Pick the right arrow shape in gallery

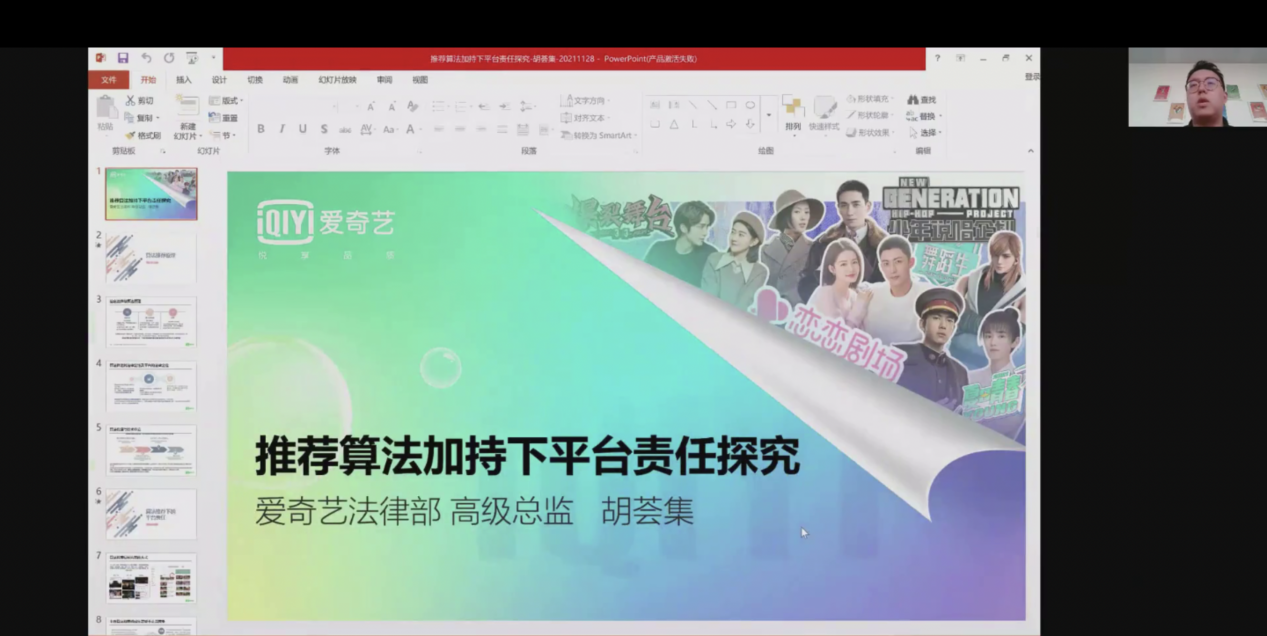pos(731,124)
